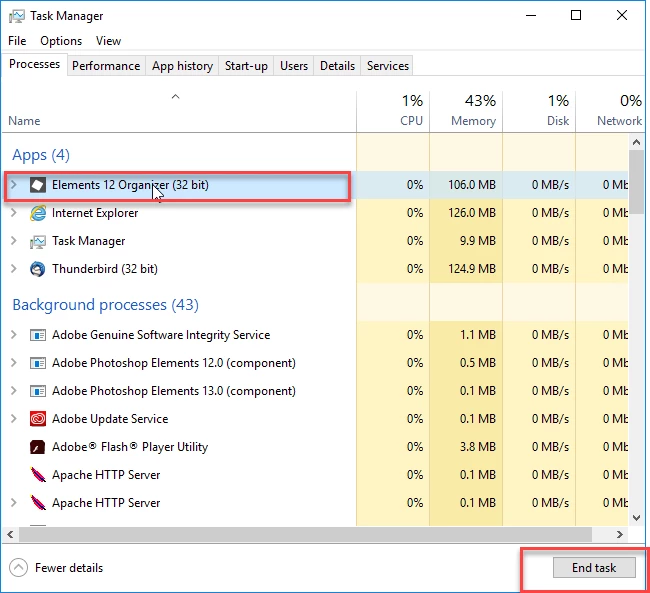Expand the Adobe Update Service entry

14,419
